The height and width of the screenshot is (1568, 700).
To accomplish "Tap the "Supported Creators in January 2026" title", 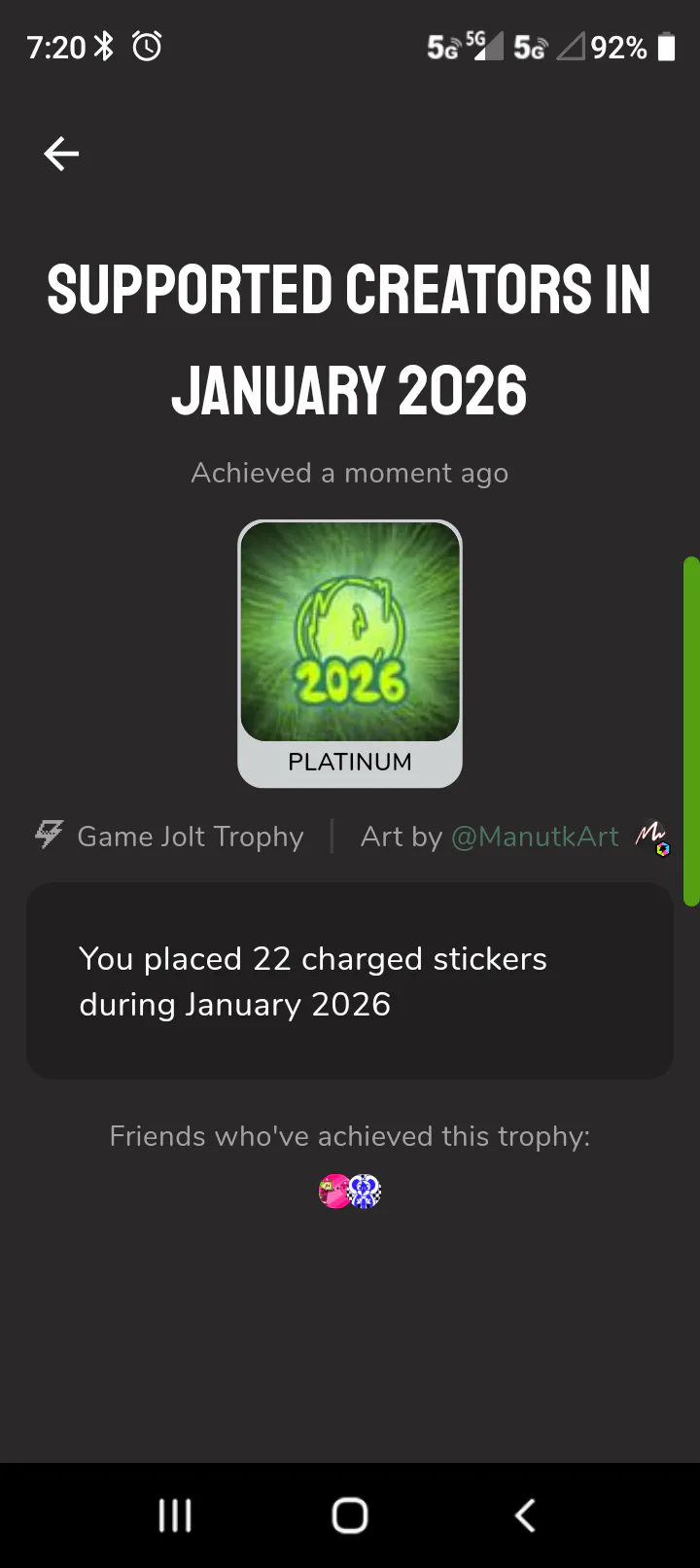I will tap(350, 340).
